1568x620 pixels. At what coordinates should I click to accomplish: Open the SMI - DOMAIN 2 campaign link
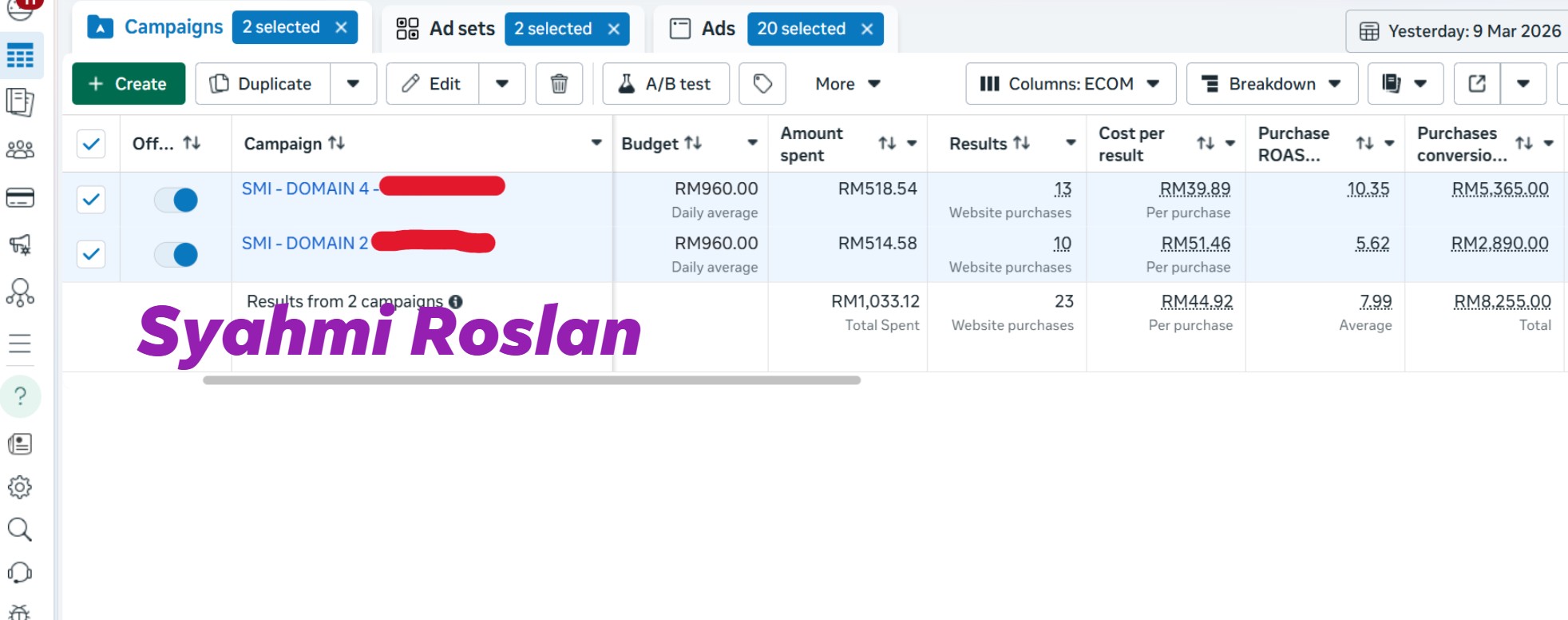pos(305,243)
